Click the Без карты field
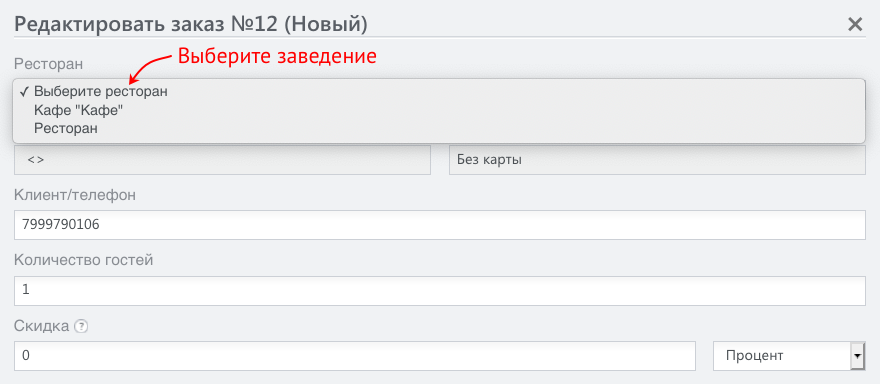 [x=657, y=160]
